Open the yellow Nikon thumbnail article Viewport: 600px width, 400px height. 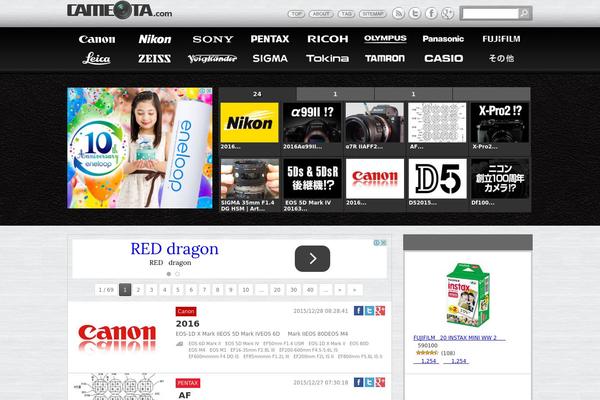(x=249, y=122)
